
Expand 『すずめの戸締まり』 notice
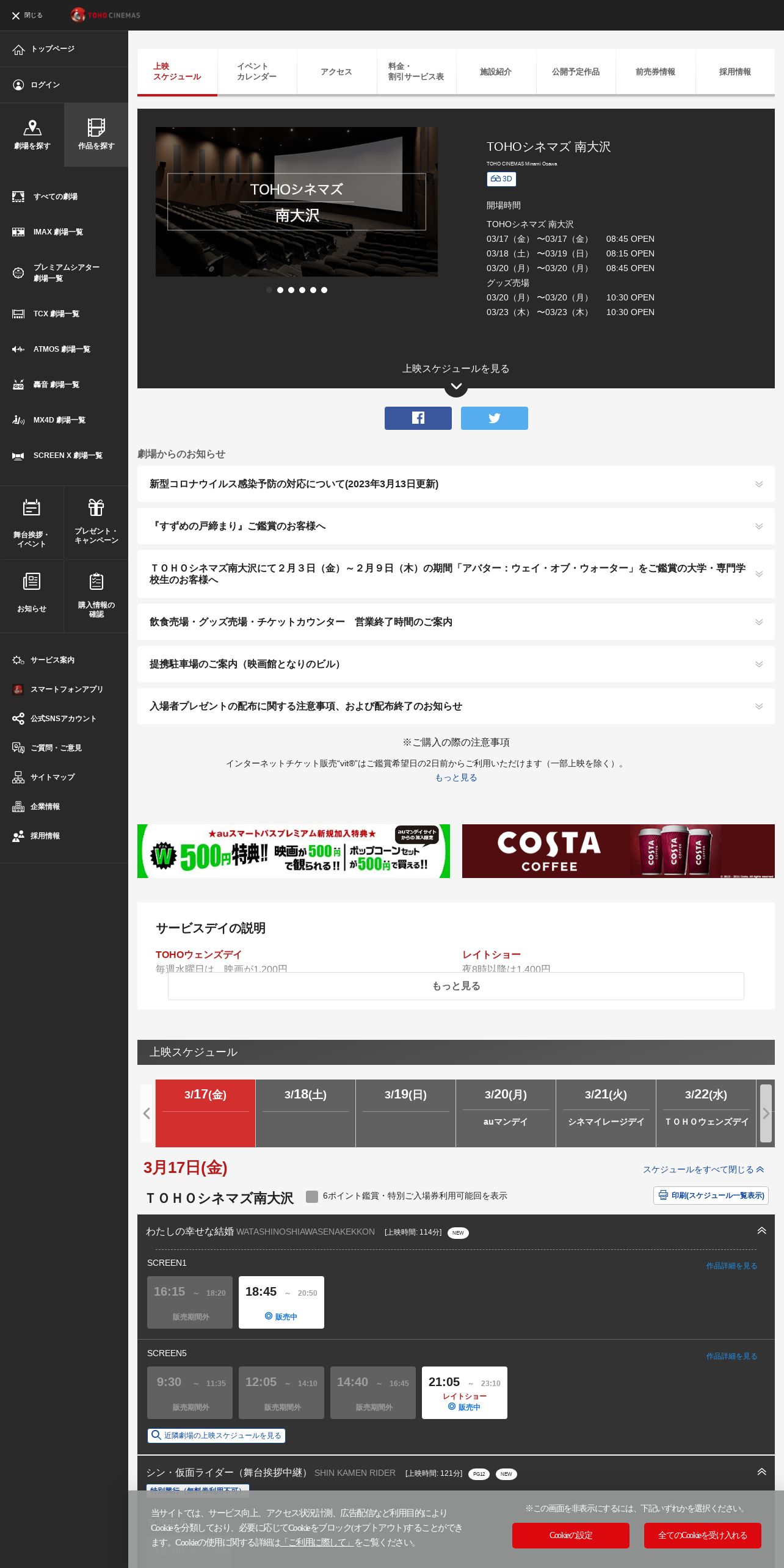[x=456, y=526]
